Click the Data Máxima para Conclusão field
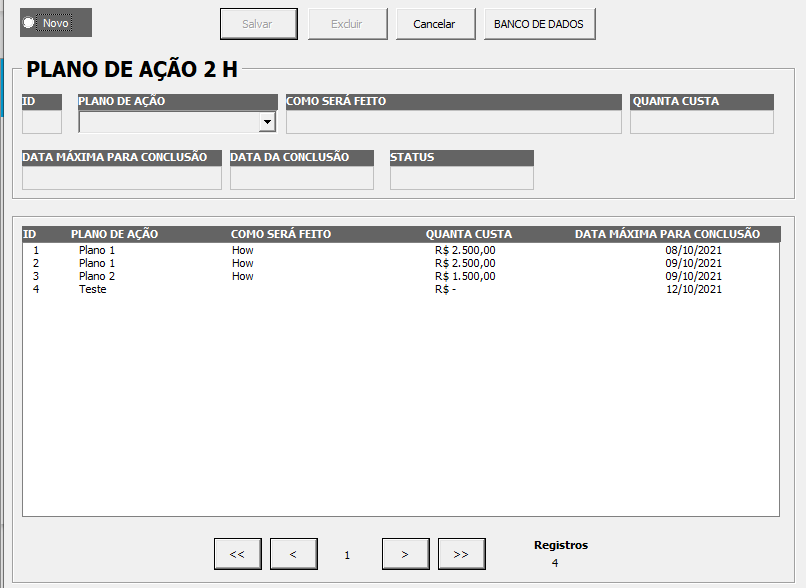The height and width of the screenshot is (588, 806). [x=121, y=177]
